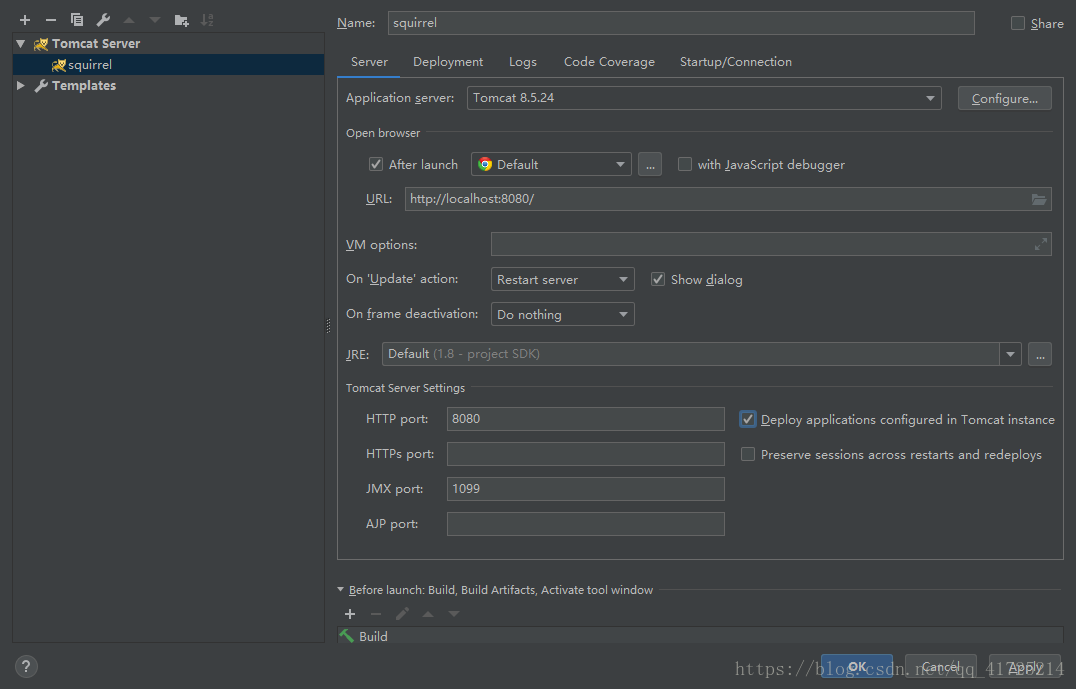Enable Preserve sessions across restarts checkbox

748,454
